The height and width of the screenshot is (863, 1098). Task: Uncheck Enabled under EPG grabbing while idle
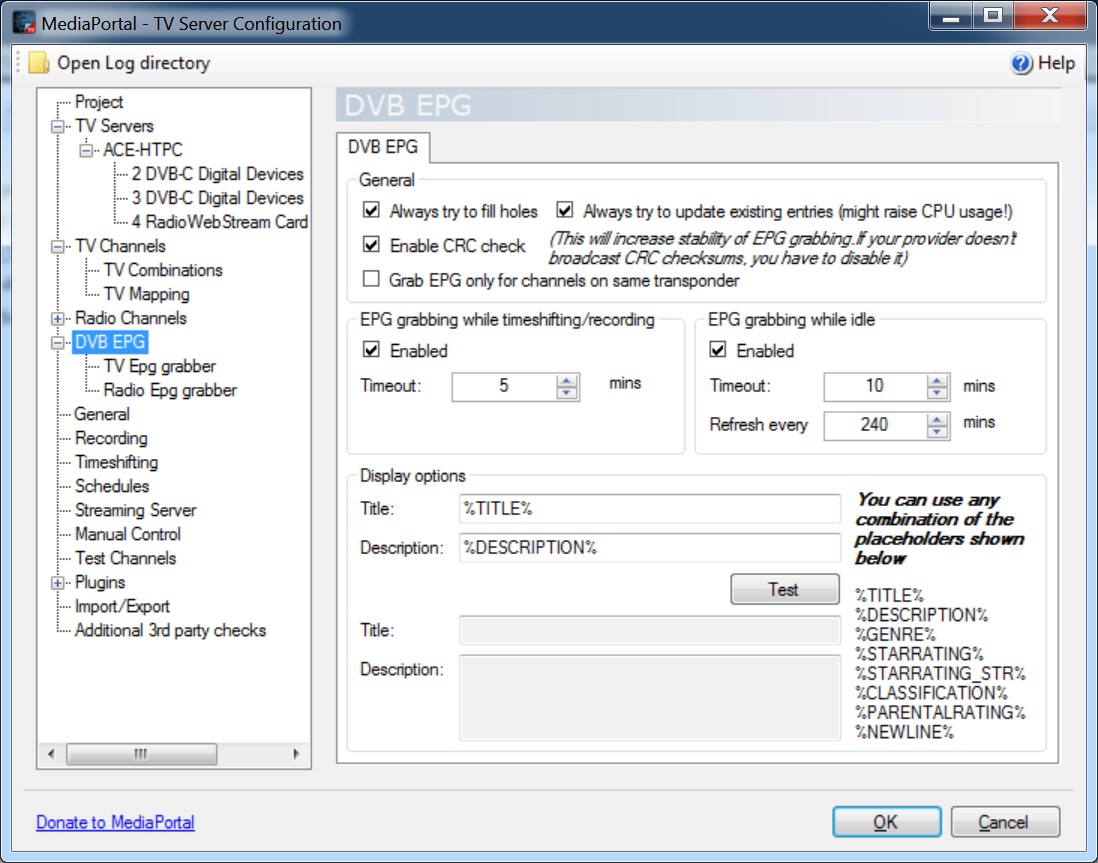(x=718, y=350)
